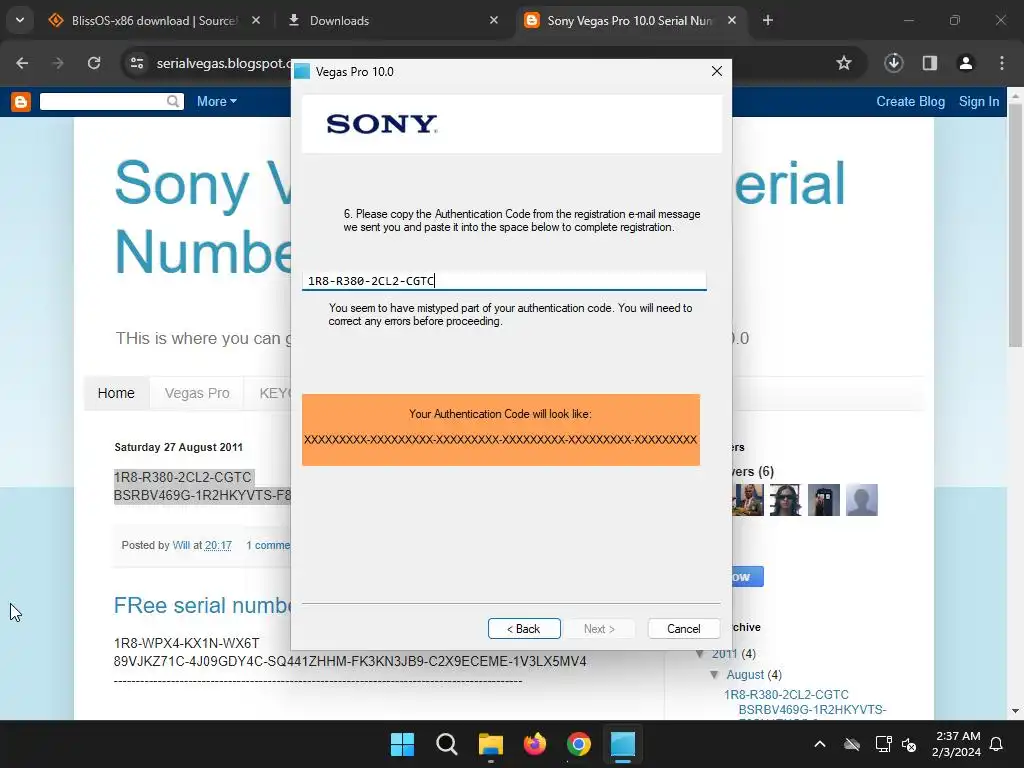Open the notifications bell icon

tap(997, 744)
